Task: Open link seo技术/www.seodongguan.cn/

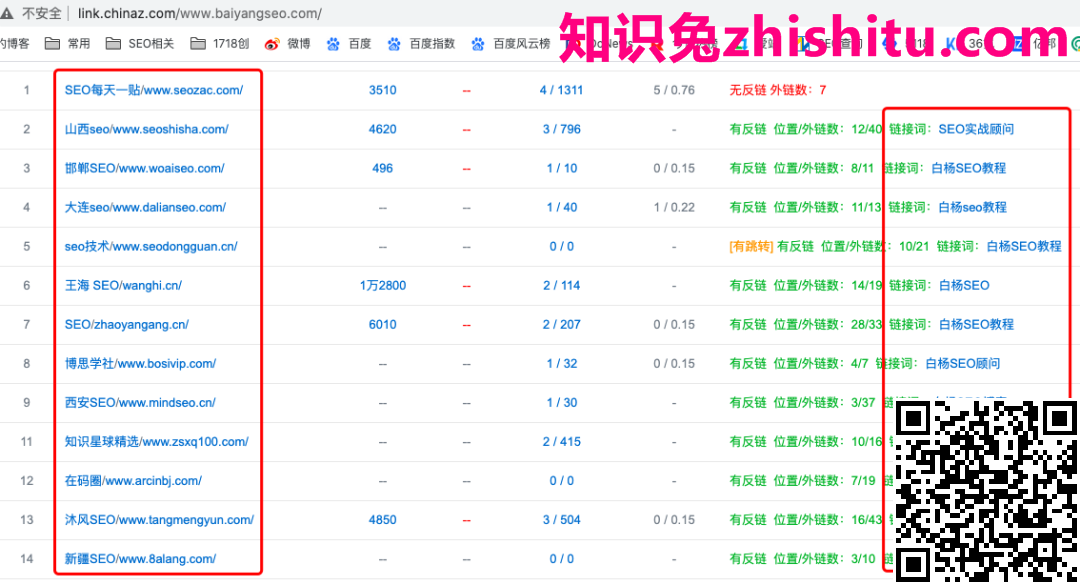Action: 151,246
